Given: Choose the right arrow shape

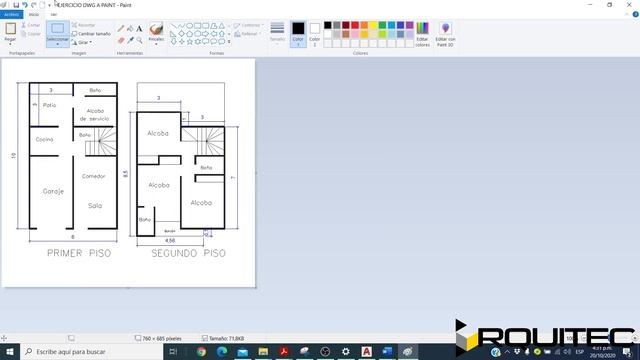Looking at the screenshot, I should (x=205, y=34).
